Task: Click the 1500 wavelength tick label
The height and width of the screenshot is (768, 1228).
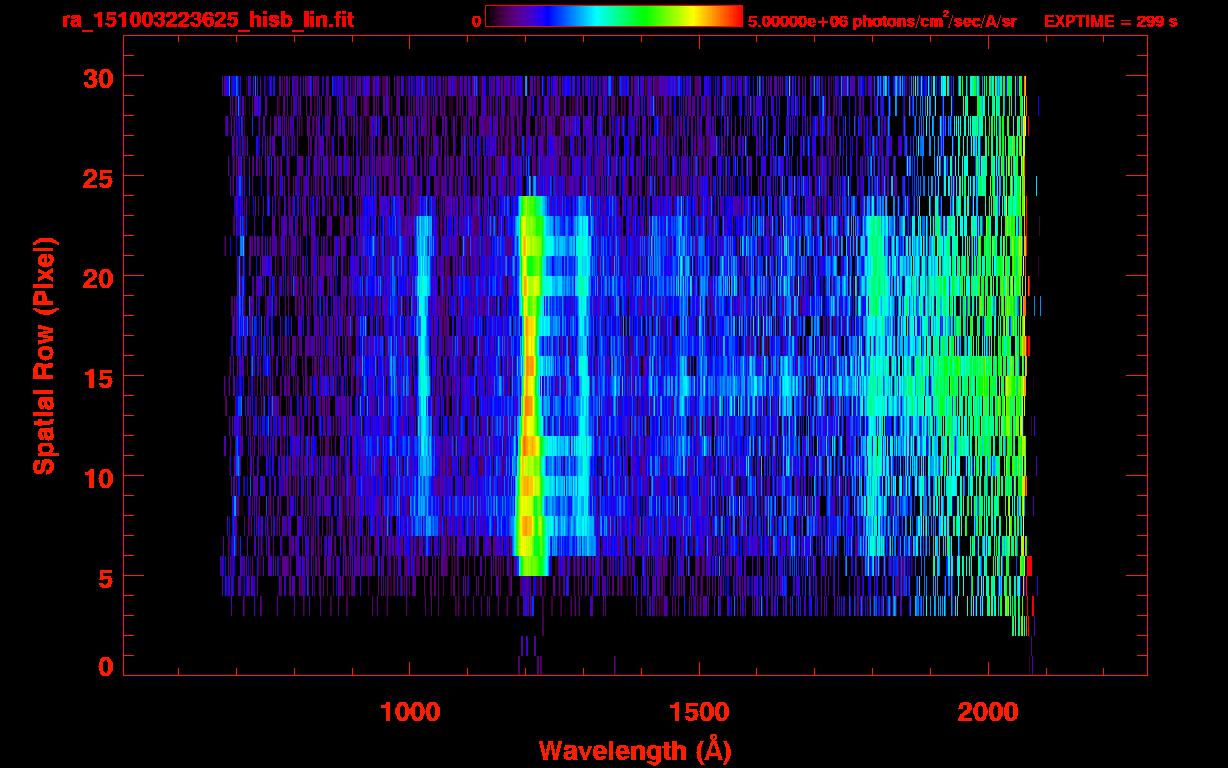Action: pos(699,712)
